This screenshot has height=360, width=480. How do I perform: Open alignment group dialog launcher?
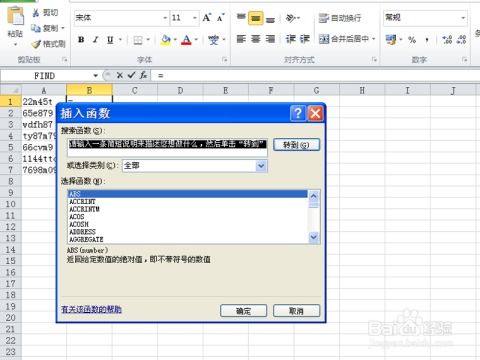pyautogui.click(x=374, y=60)
